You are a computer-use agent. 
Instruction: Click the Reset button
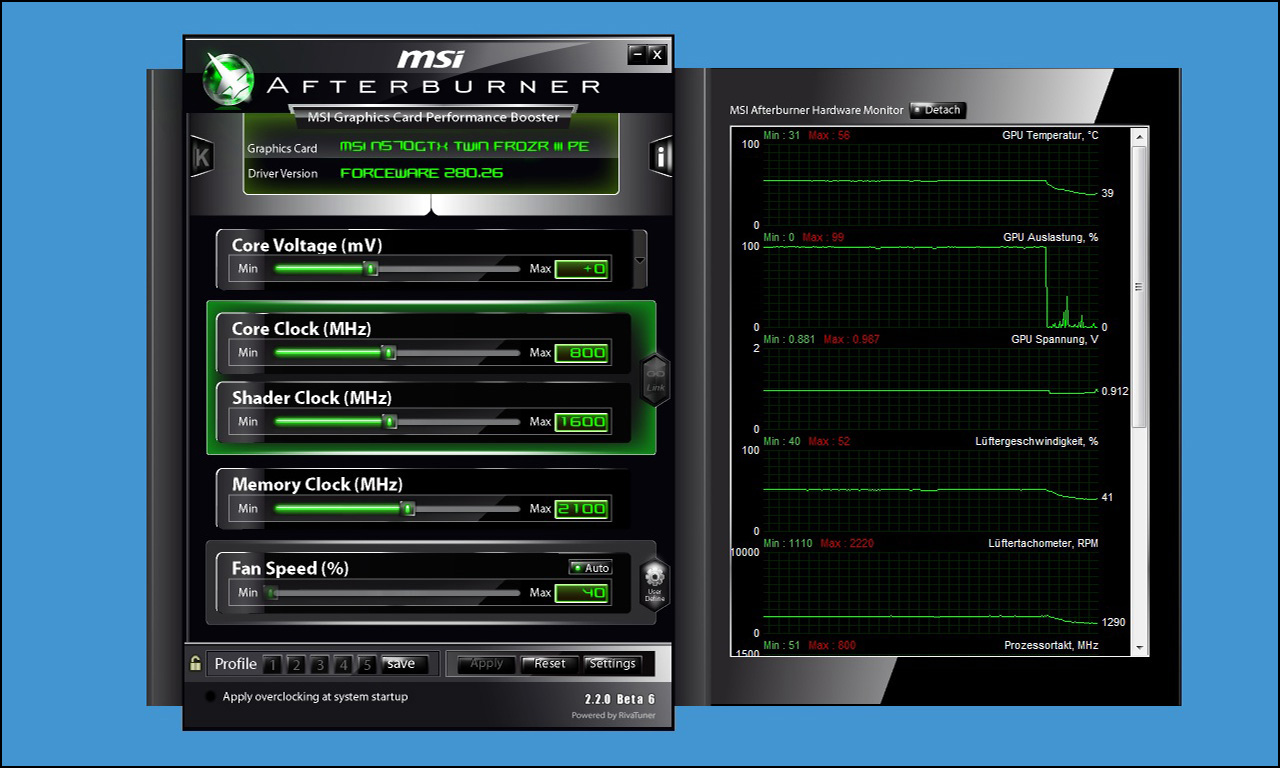point(550,664)
